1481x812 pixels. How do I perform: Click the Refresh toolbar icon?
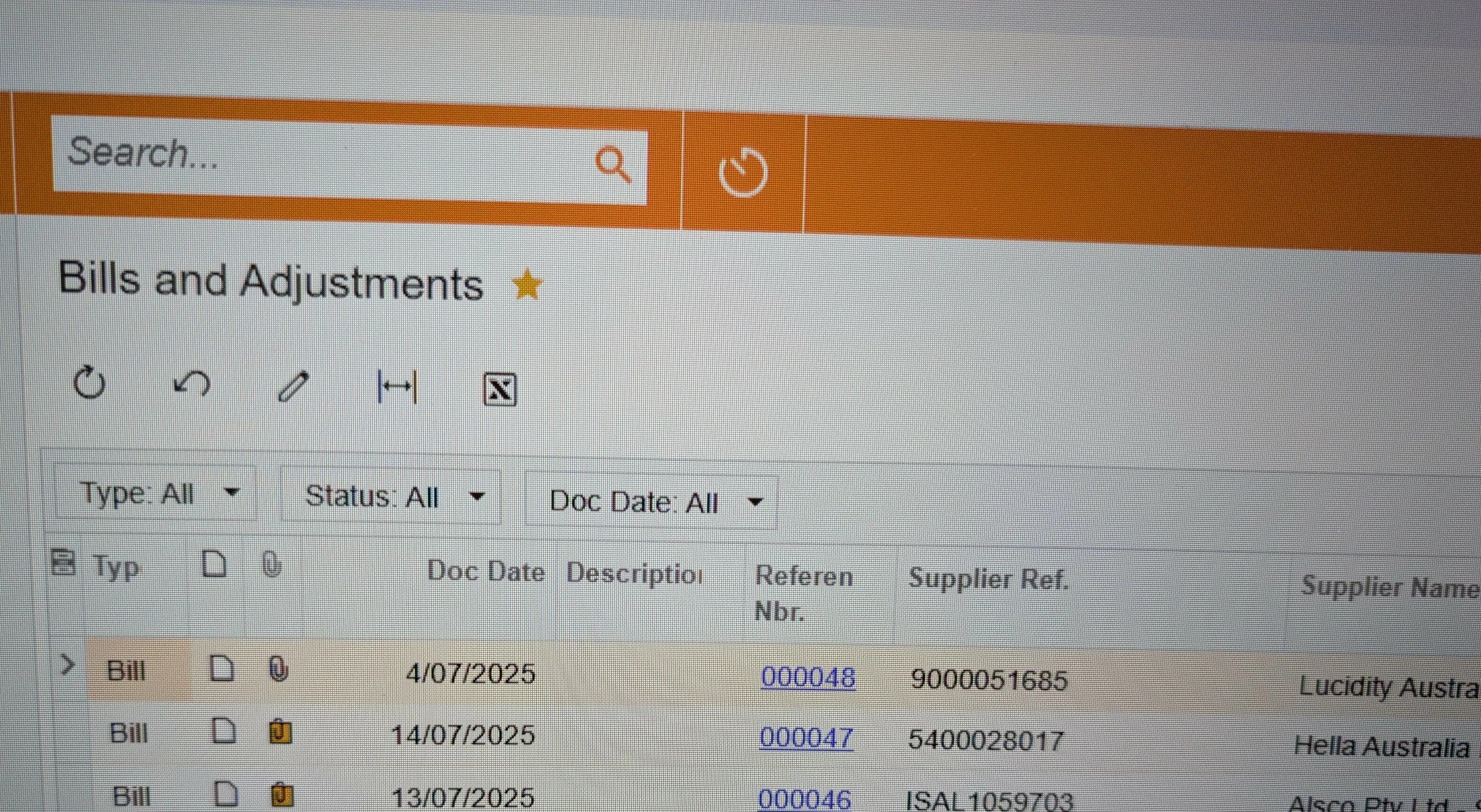90,382
